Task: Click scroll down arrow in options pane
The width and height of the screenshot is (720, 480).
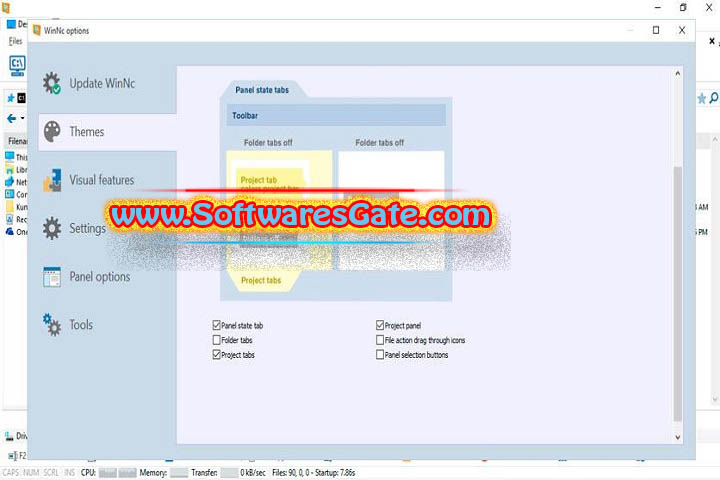Action: [678, 437]
